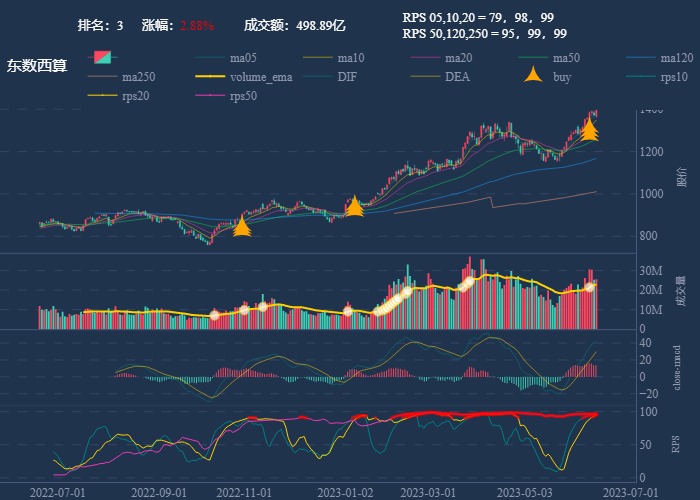Toggle the DIF legend item

tap(346, 77)
